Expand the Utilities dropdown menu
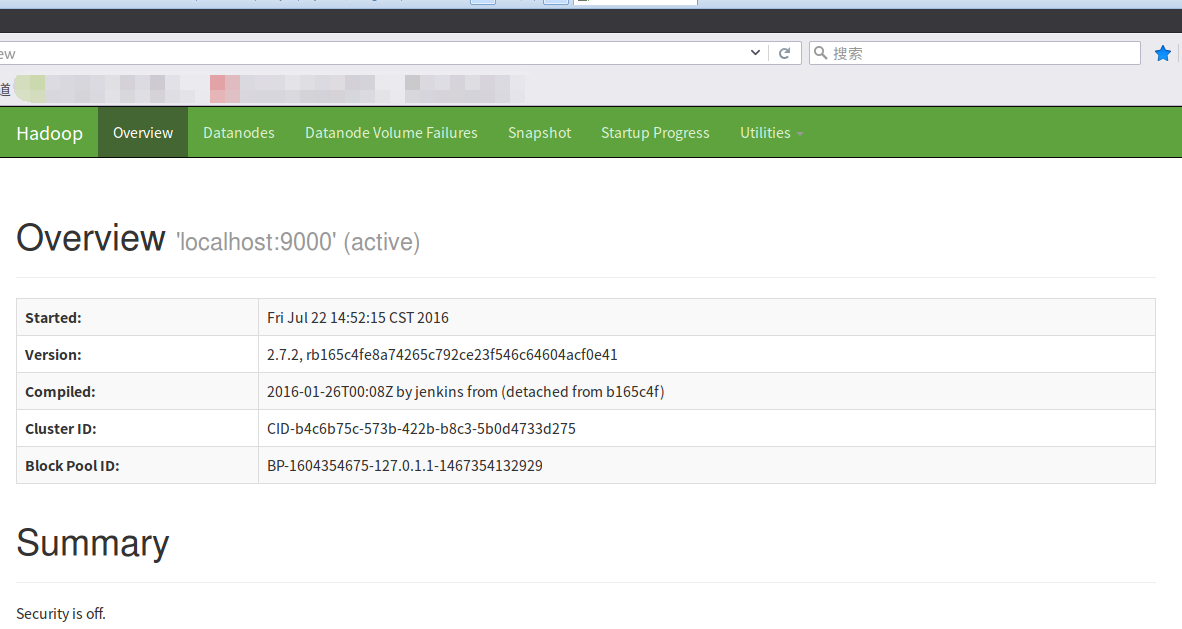 pyautogui.click(x=771, y=133)
